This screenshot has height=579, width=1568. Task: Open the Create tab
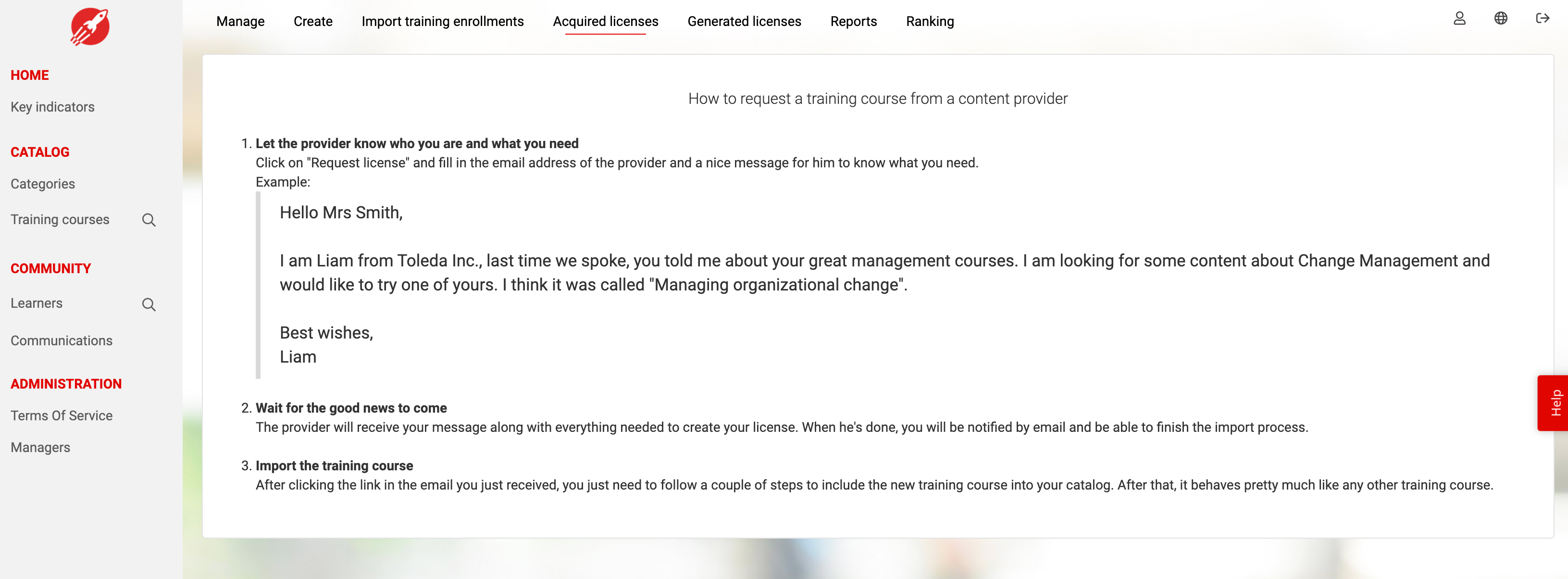click(313, 21)
